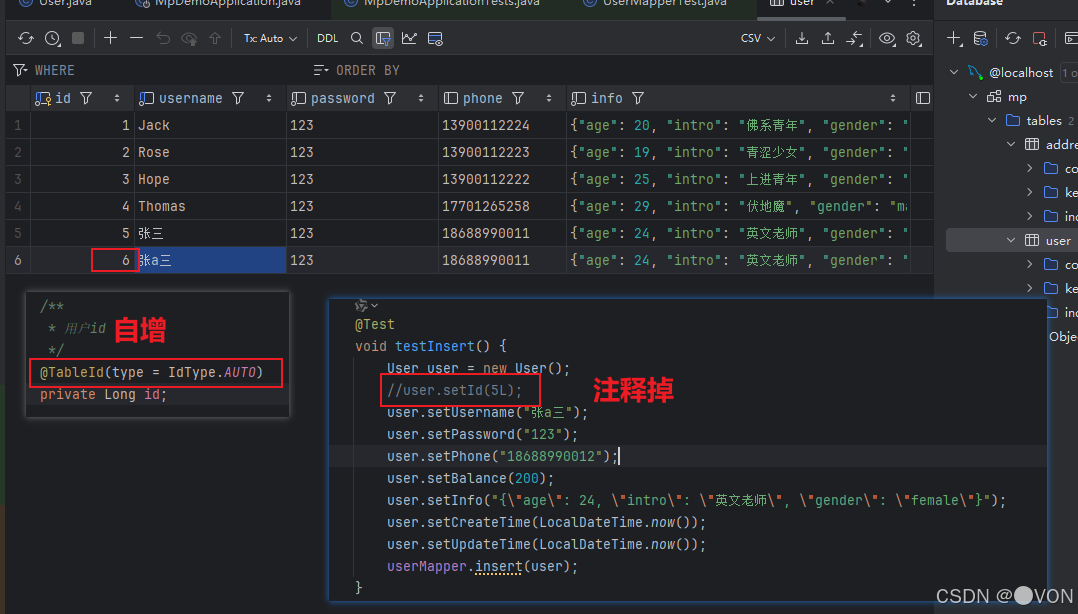Sort by the id column arrows

click(117, 98)
